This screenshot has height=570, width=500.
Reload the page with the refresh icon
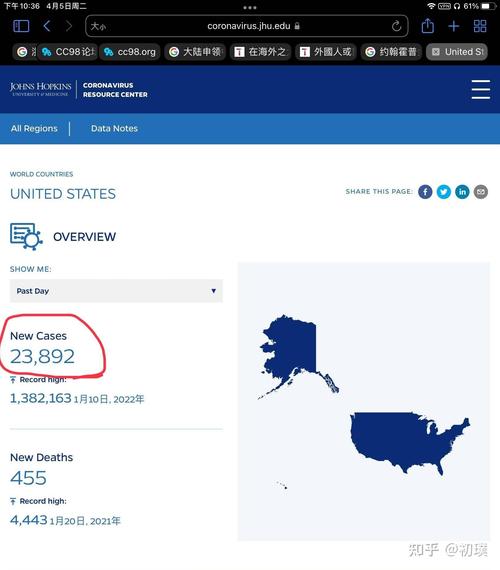point(396,26)
